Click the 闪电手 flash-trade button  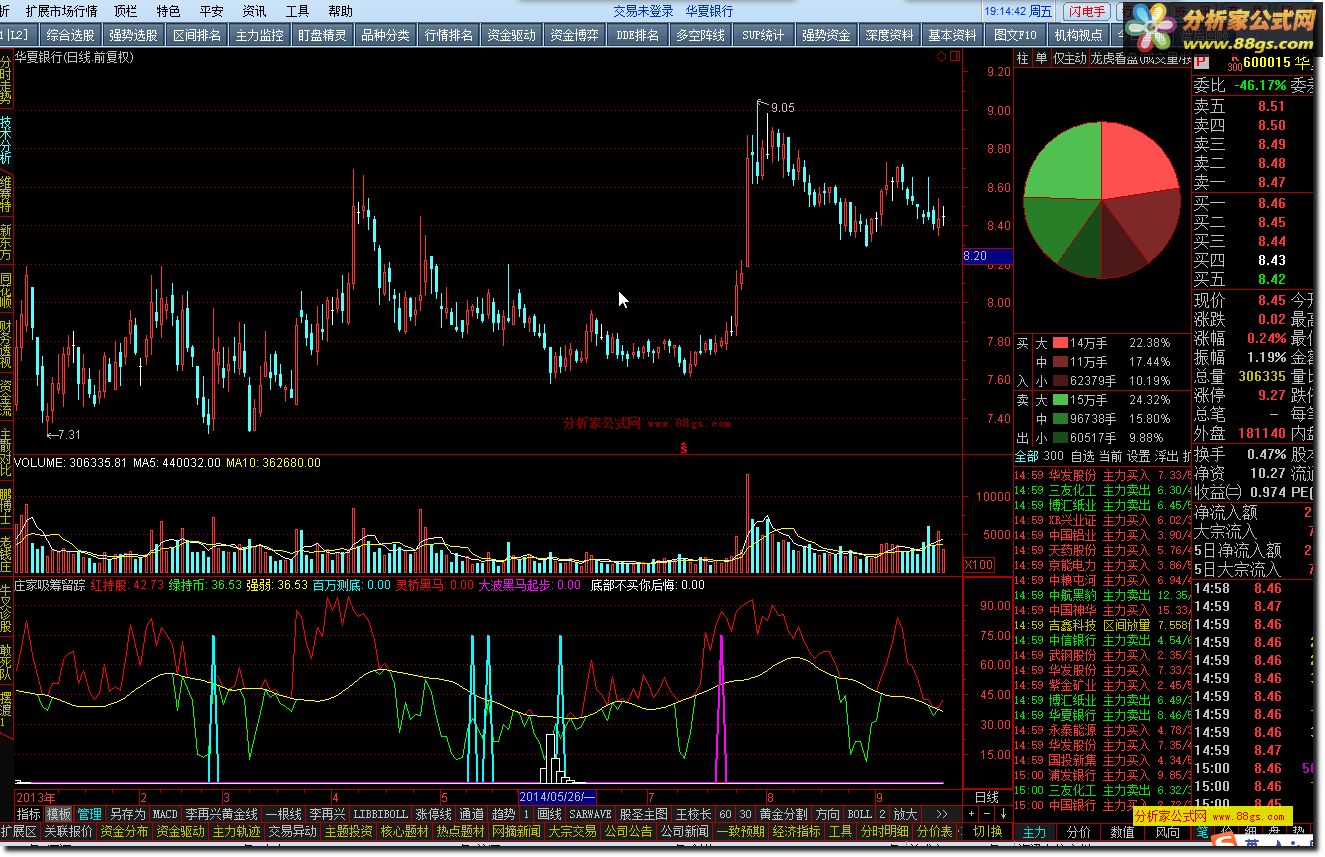click(x=1085, y=11)
